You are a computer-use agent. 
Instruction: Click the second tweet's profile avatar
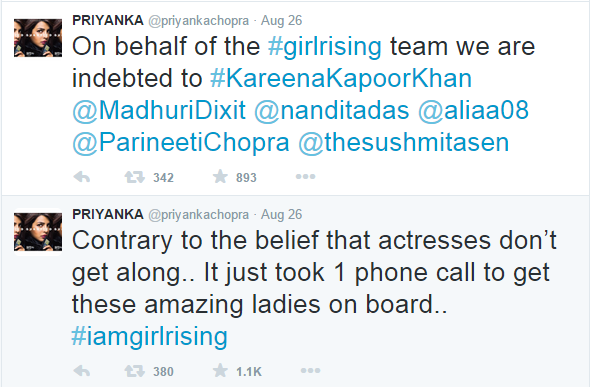point(38,232)
